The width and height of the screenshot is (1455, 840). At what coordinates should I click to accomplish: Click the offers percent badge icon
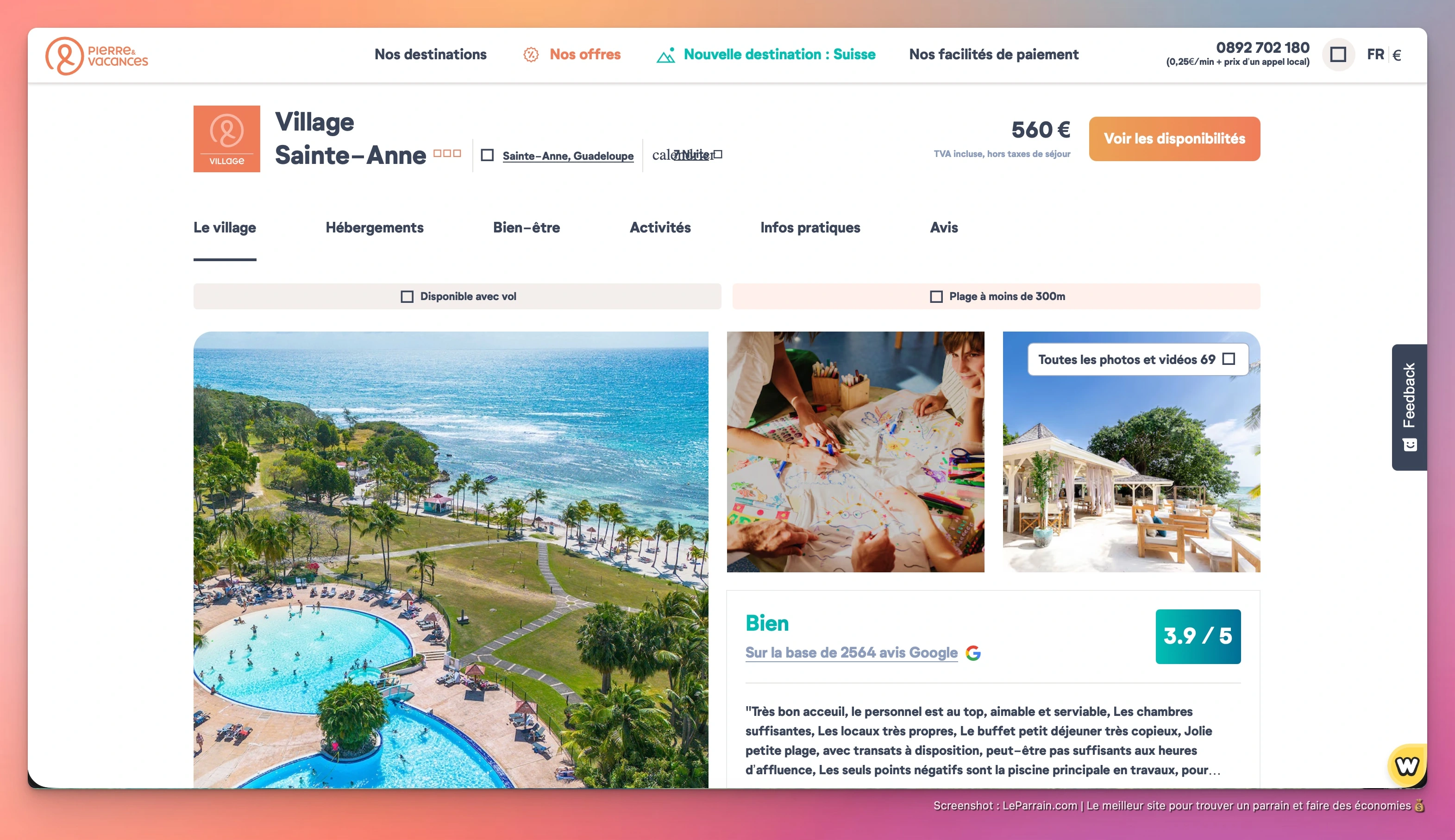pos(531,55)
